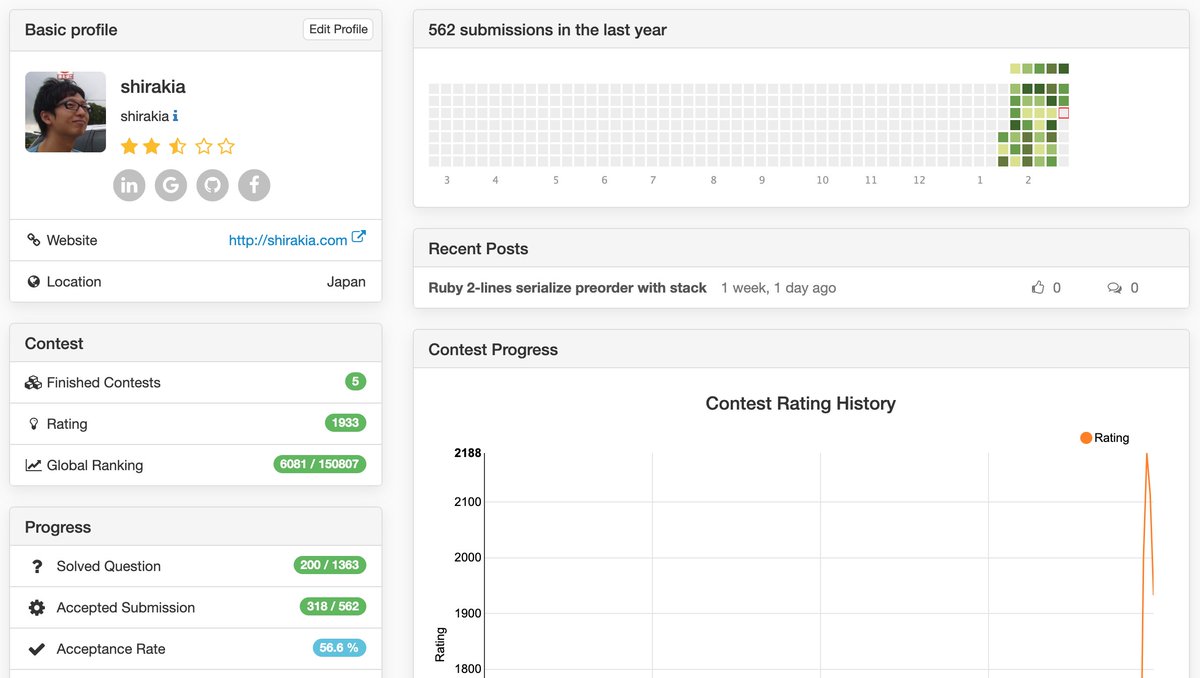Screen dimensions: 1200x678
Task: Open the Facebook profile icon
Action: [x=254, y=185]
